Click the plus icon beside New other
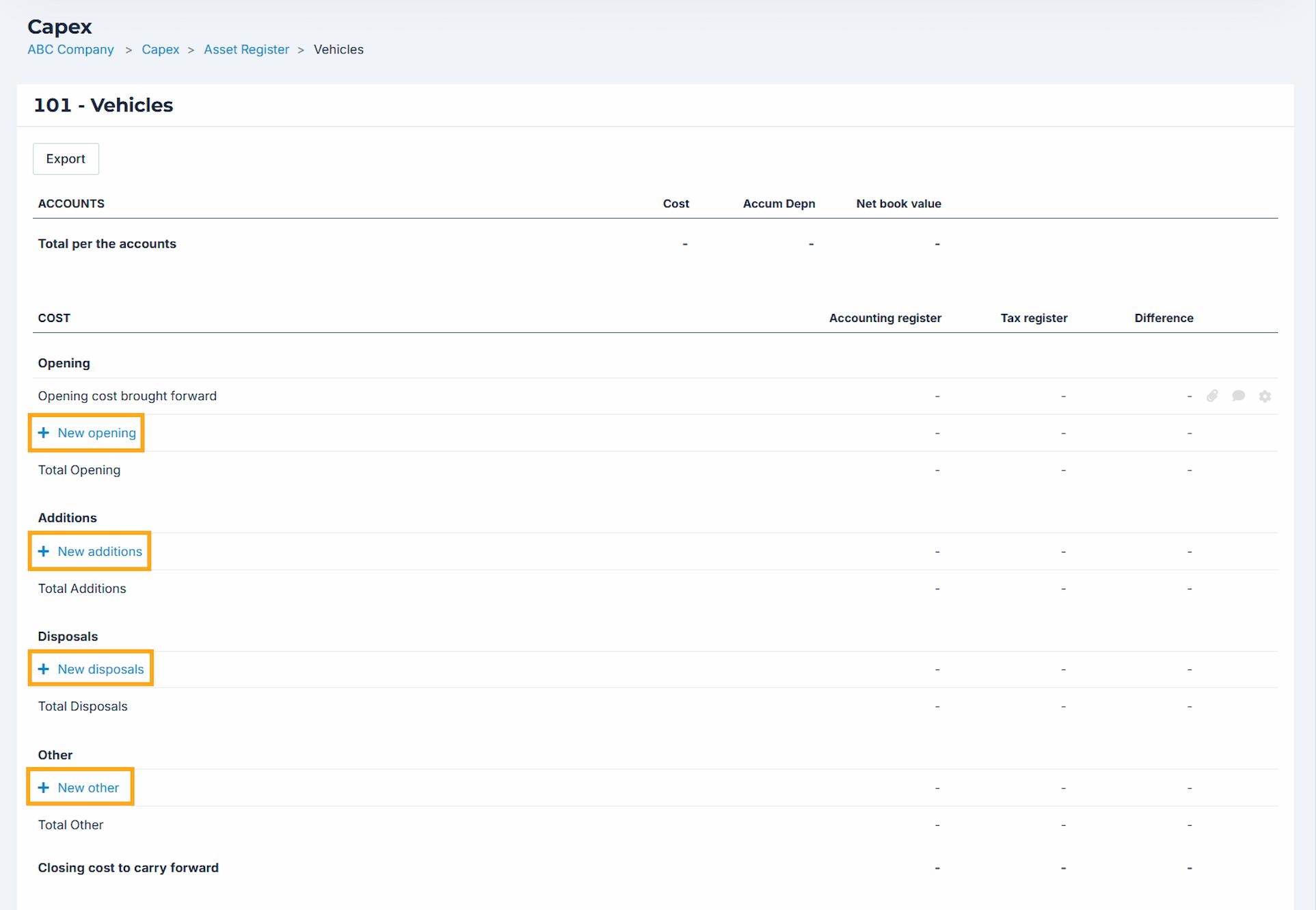 point(44,788)
